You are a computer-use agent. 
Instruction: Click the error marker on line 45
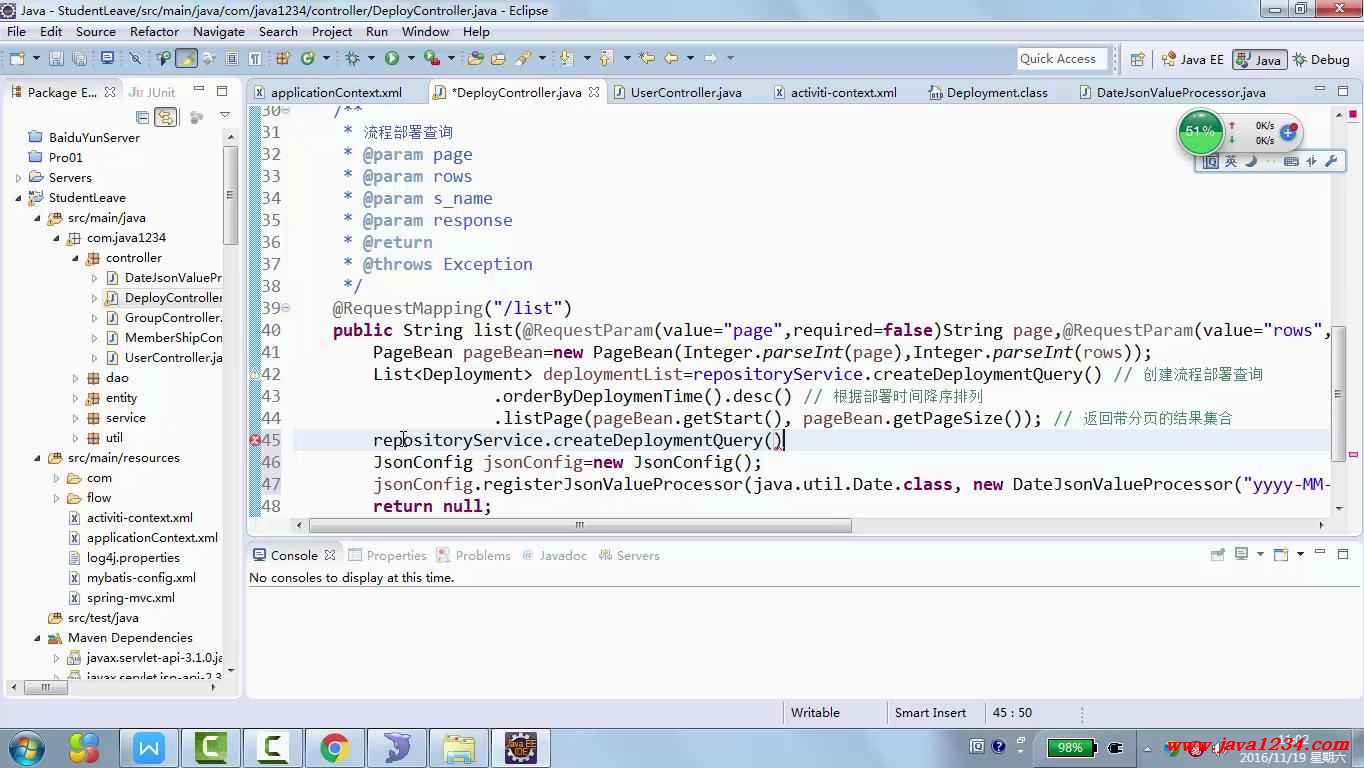pos(255,440)
